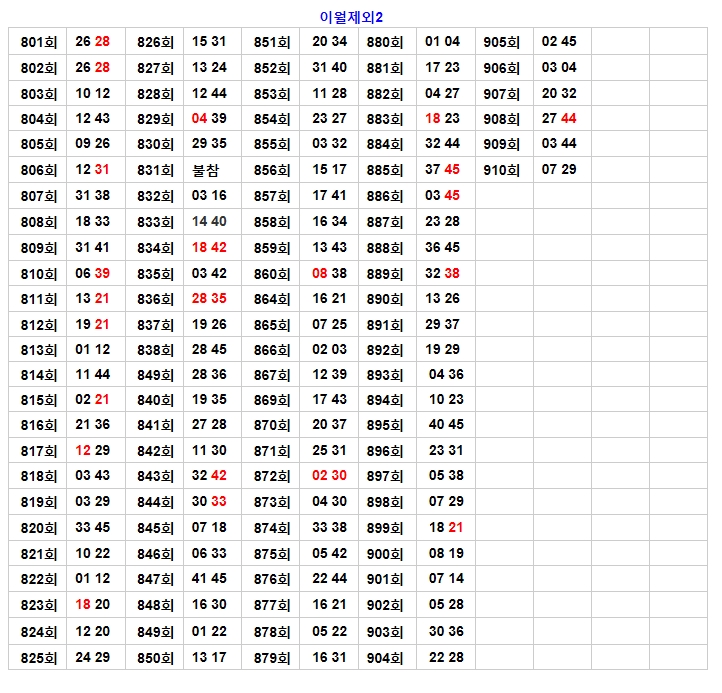Click the 불참 cell beside 831회

(210, 170)
